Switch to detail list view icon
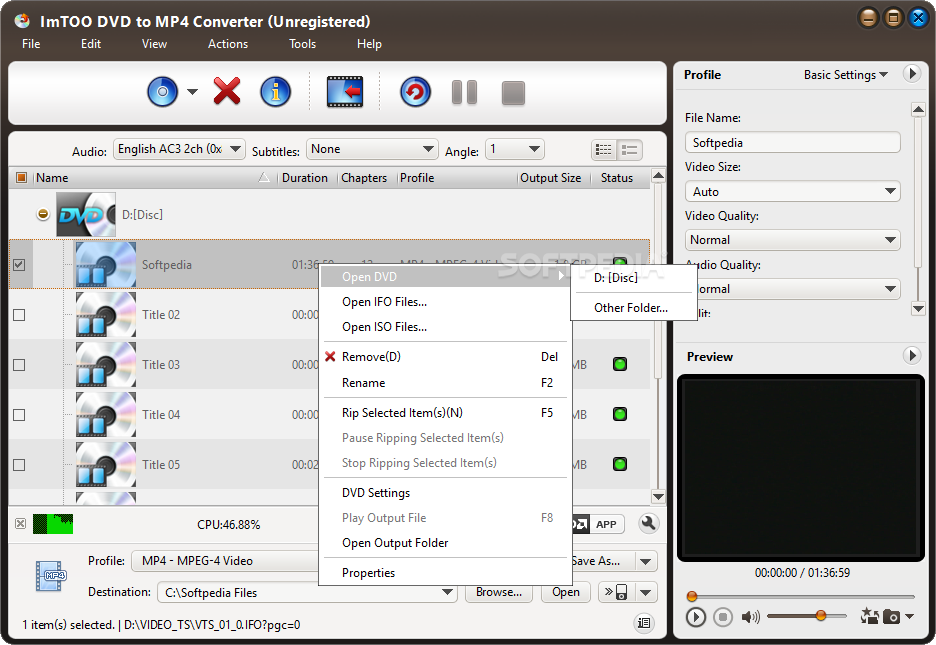The height and width of the screenshot is (645, 936). pos(630,150)
